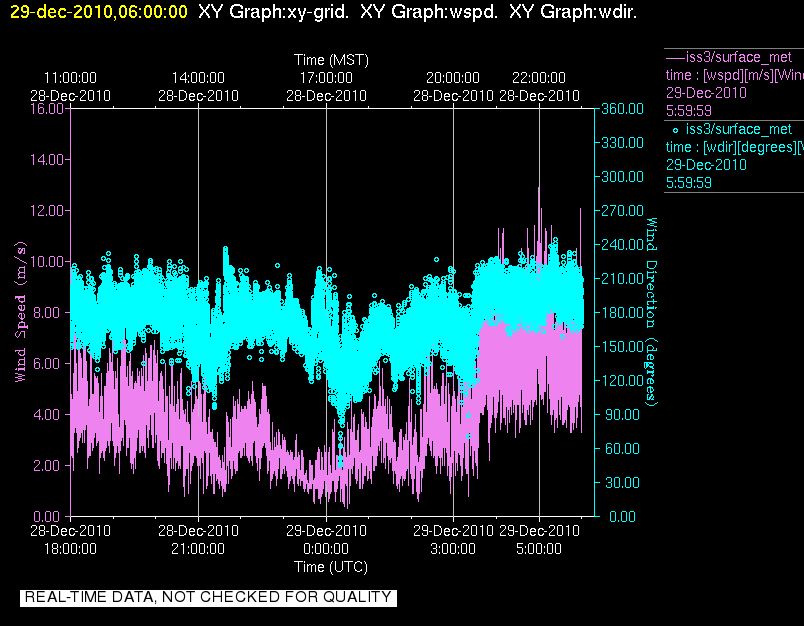Click the 14:00:00 MST tick label
This screenshot has width=804, height=626.
click(x=198, y=78)
